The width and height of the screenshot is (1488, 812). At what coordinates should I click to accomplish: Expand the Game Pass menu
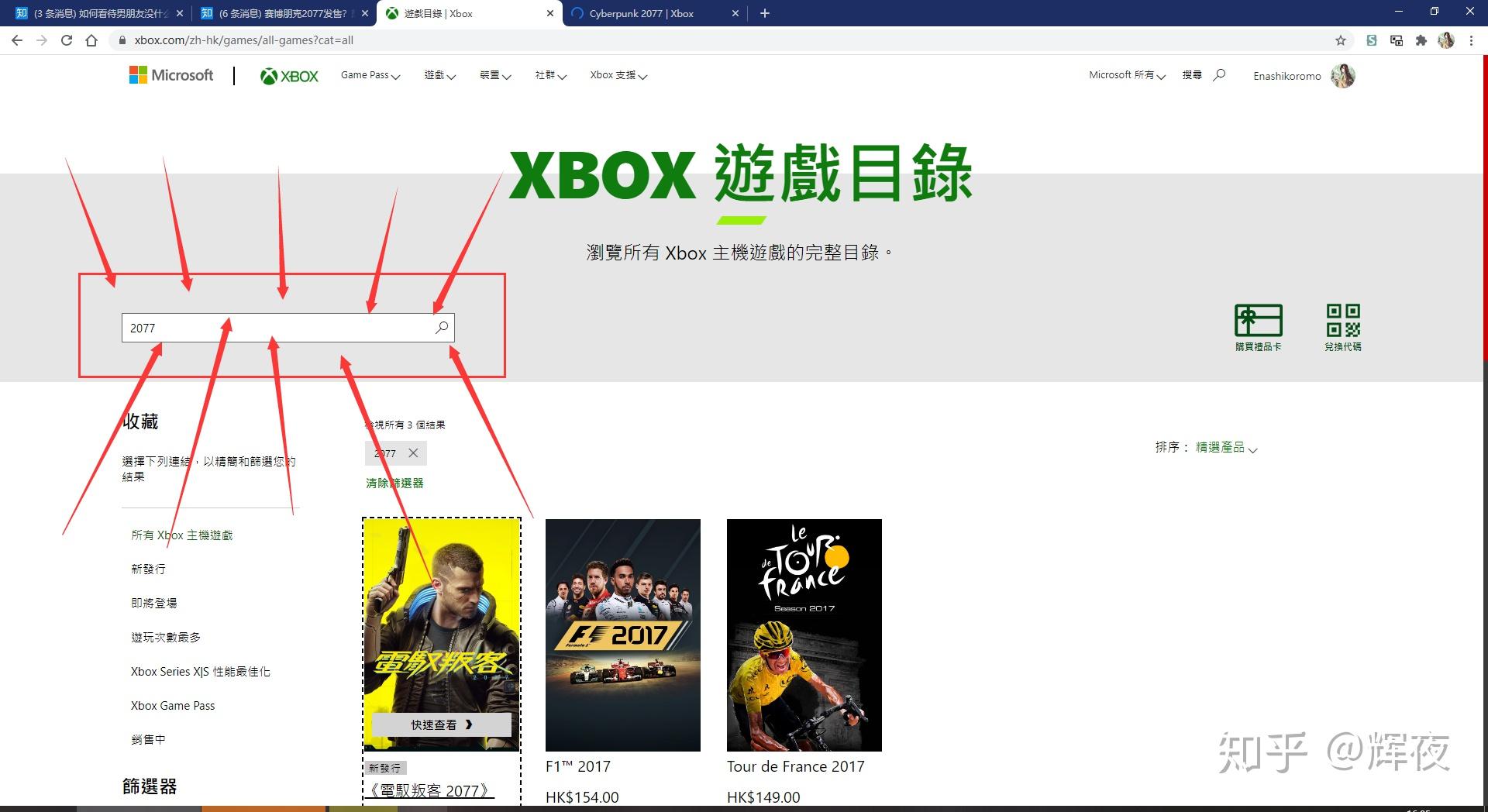tap(370, 75)
